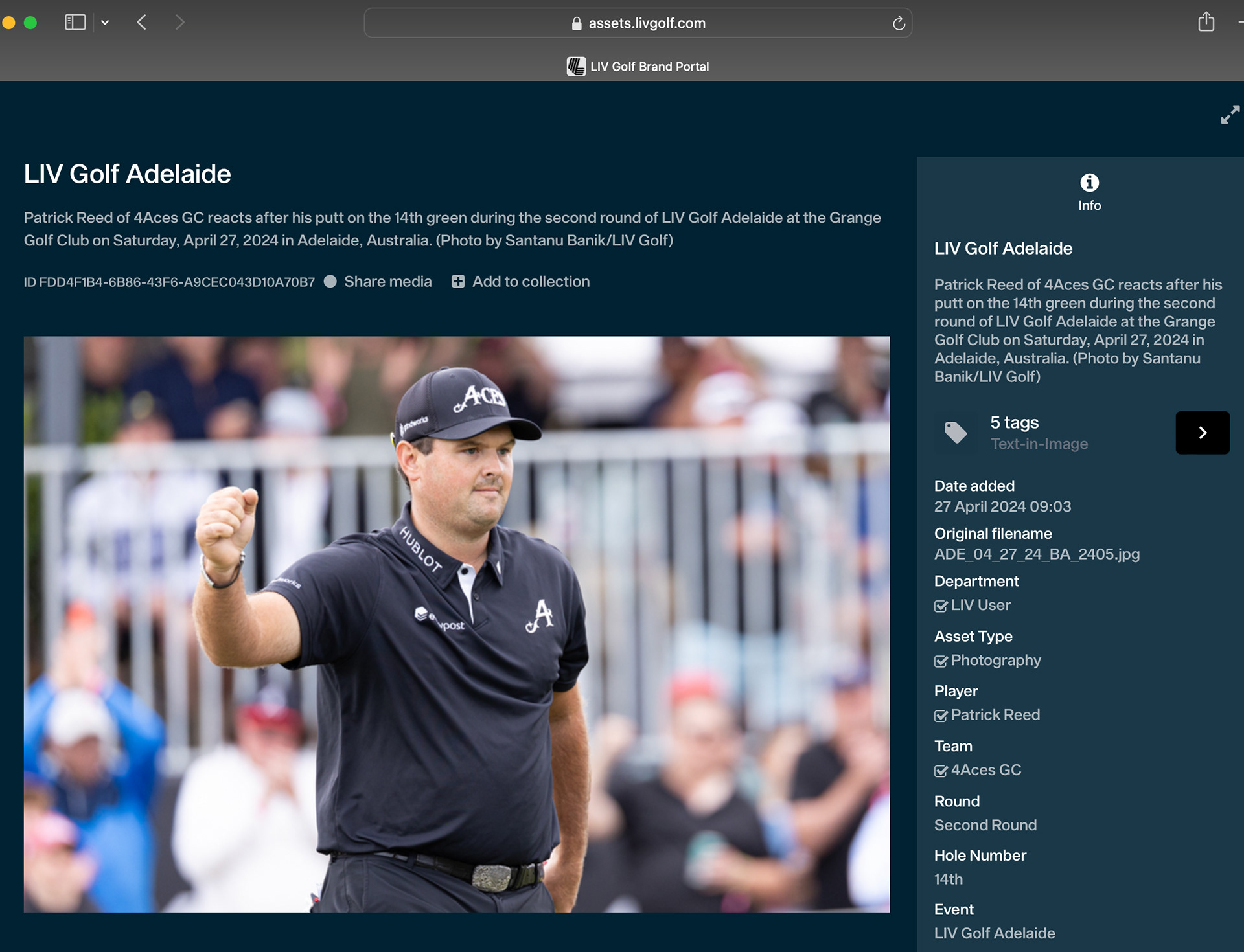Click the Info panel icon

pos(1089,183)
